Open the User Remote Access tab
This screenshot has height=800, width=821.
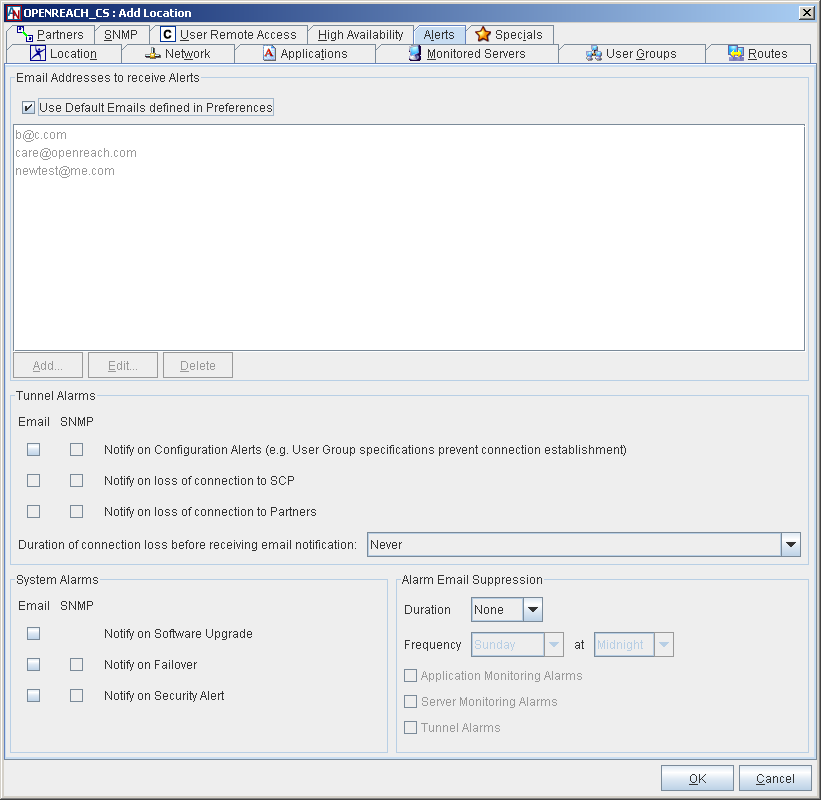(x=228, y=35)
